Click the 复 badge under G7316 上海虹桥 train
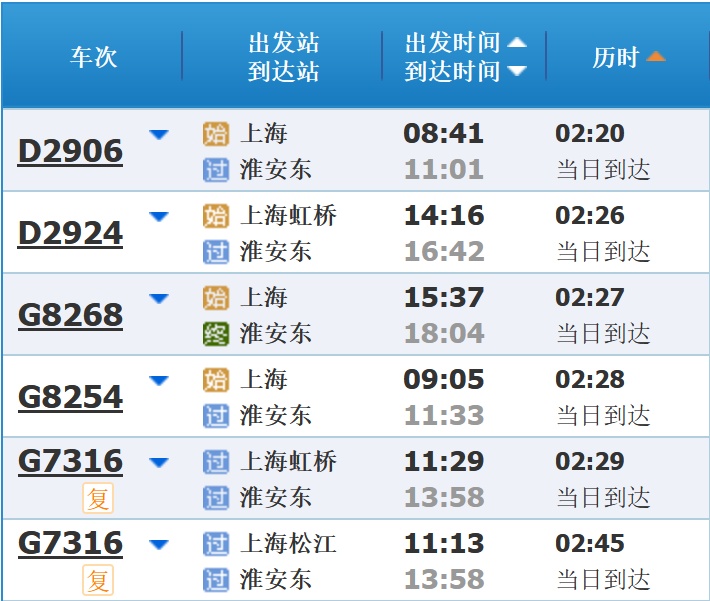Image resolution: width=710 pixels, height=601 pixels. click(x=98, y=497)
